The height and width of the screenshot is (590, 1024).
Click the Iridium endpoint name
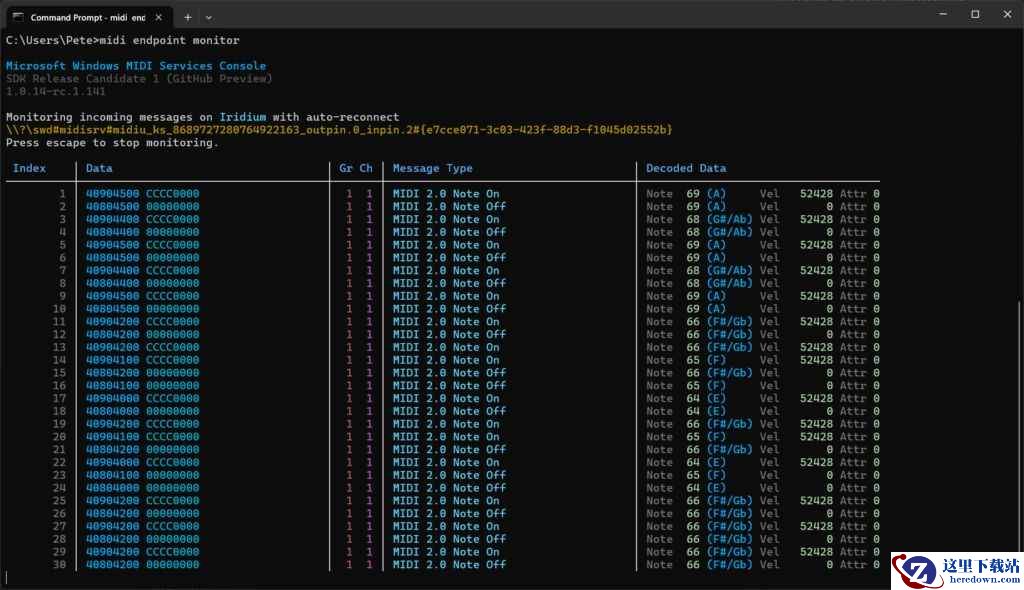[x=243, y=117]
